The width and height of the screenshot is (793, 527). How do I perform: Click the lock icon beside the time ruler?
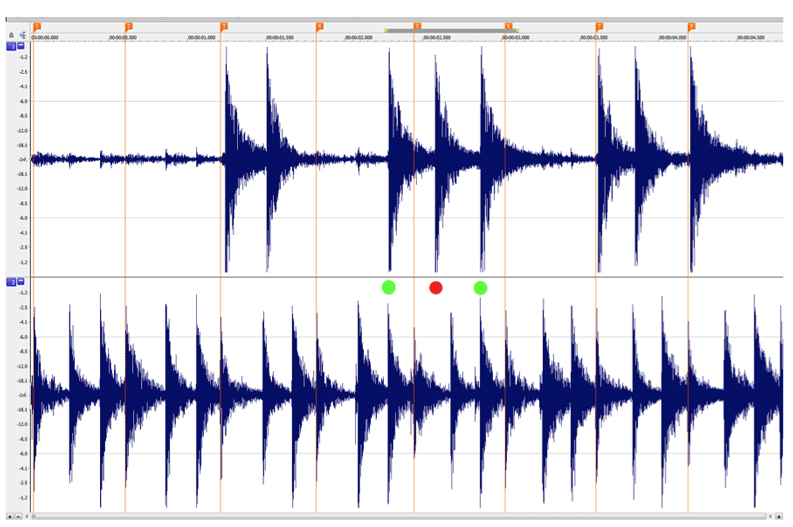point(11,35)
